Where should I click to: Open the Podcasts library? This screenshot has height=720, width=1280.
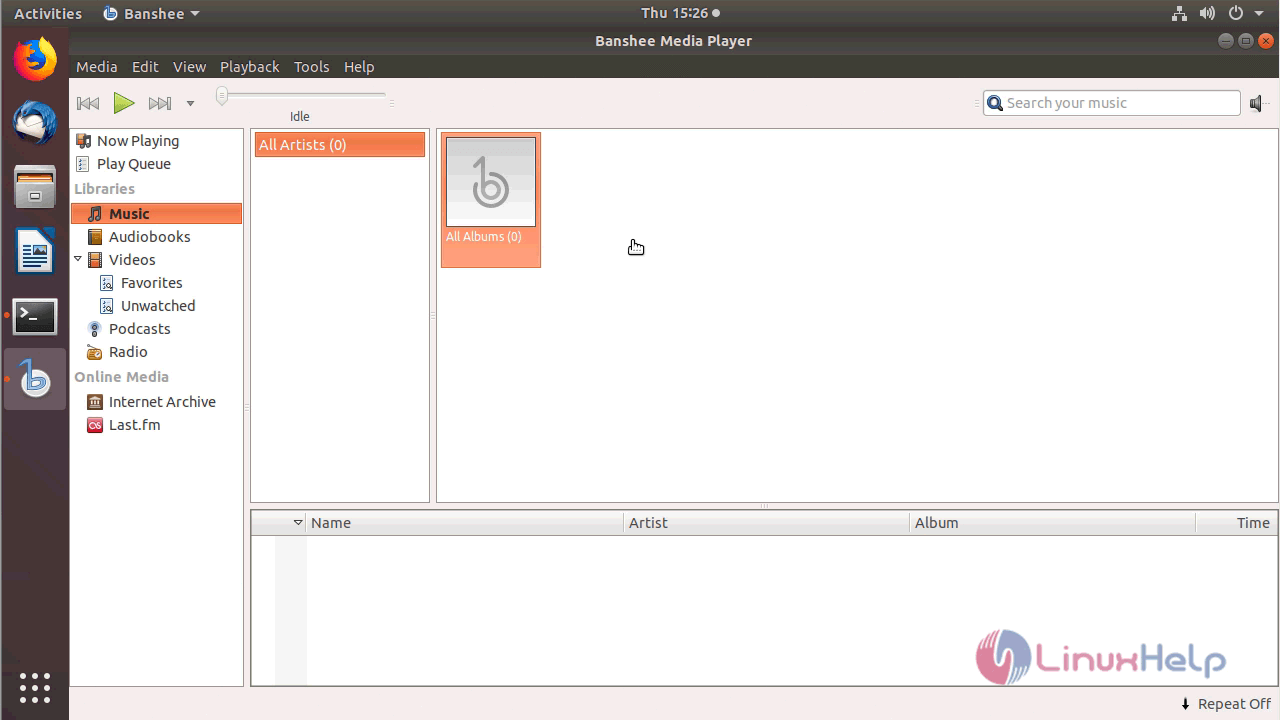[156, 329]
